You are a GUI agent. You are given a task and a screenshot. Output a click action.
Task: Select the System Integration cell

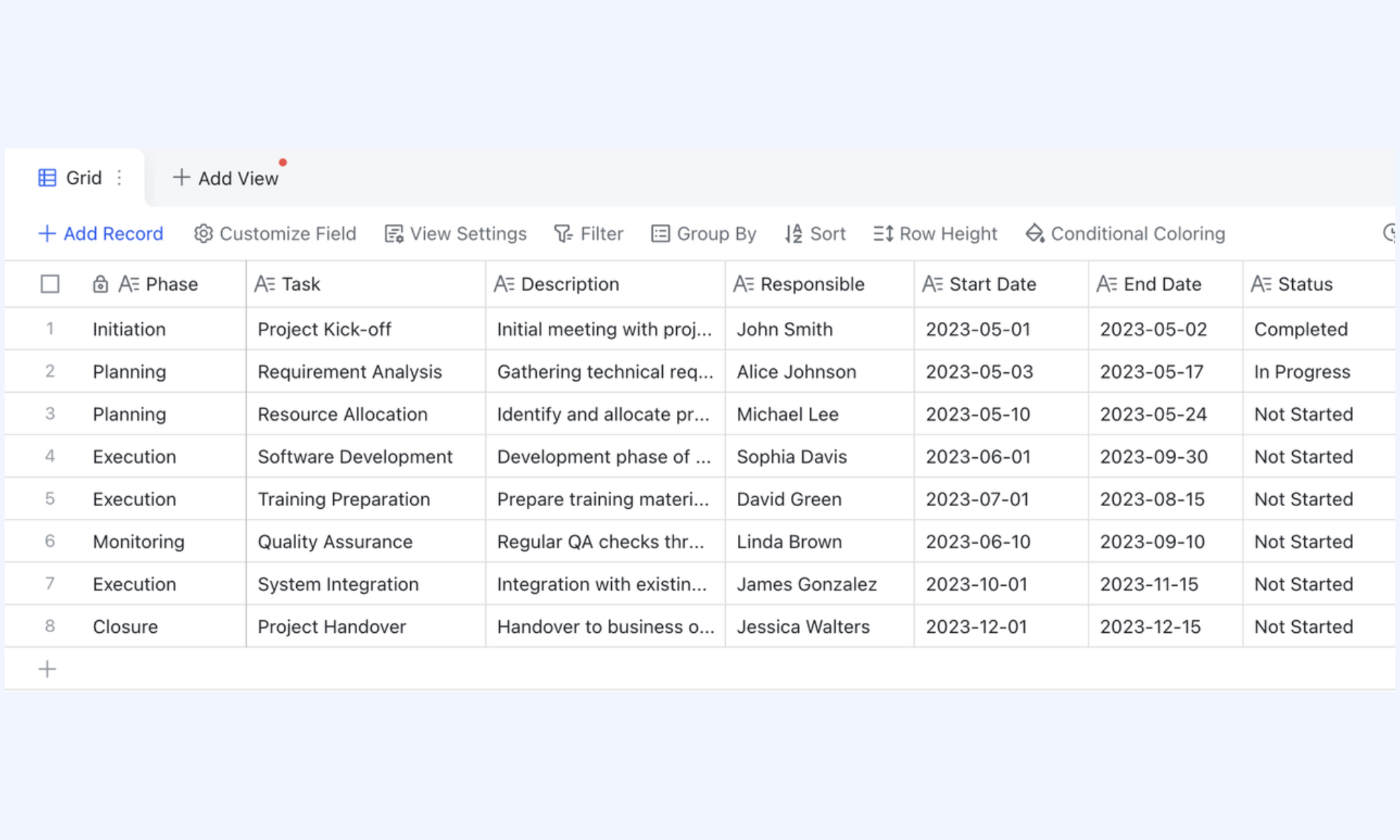366,584
